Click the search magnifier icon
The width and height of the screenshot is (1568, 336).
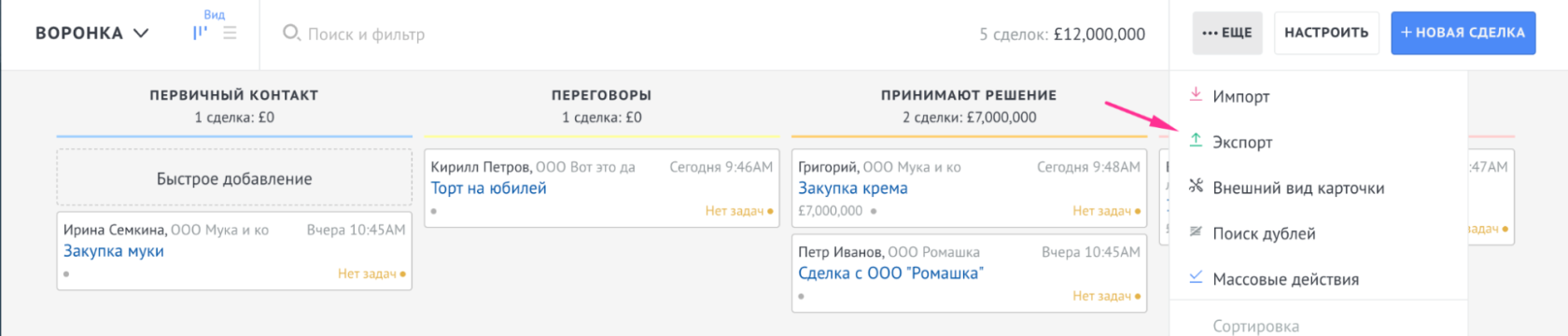click(x=291, y=33)
